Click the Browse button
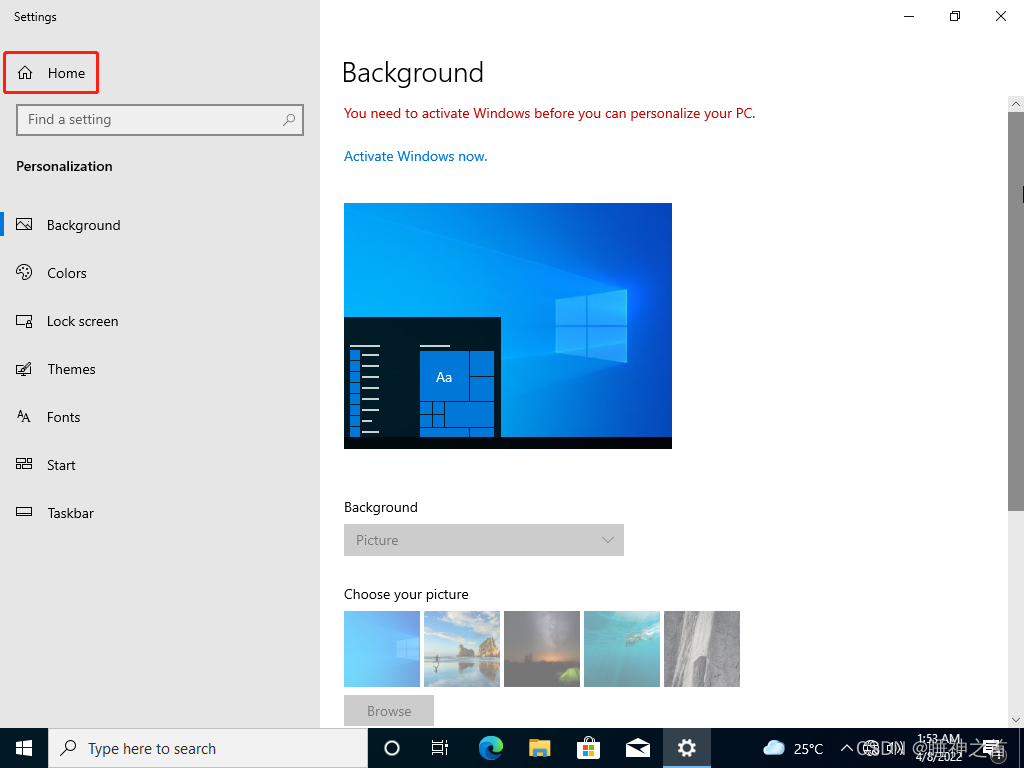This screenshot has width=1024, height=768. (389, 711)
